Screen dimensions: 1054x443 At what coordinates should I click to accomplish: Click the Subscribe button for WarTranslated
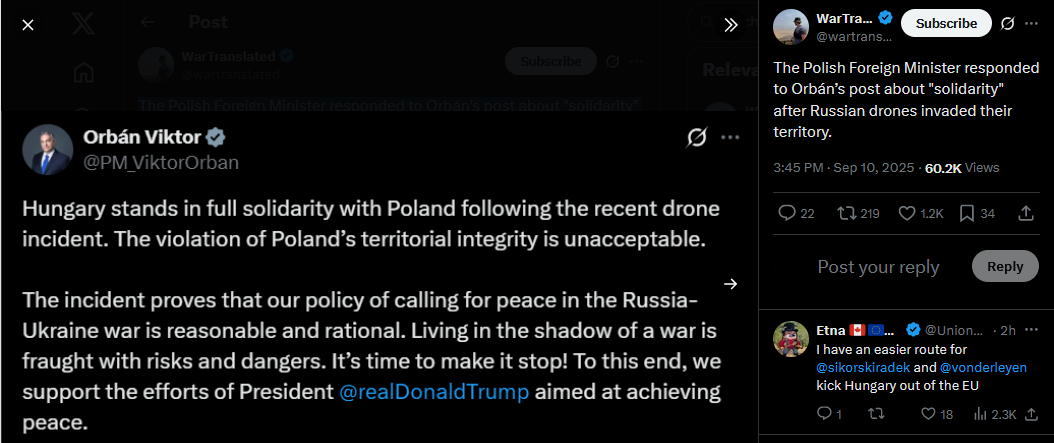point(946,24)
